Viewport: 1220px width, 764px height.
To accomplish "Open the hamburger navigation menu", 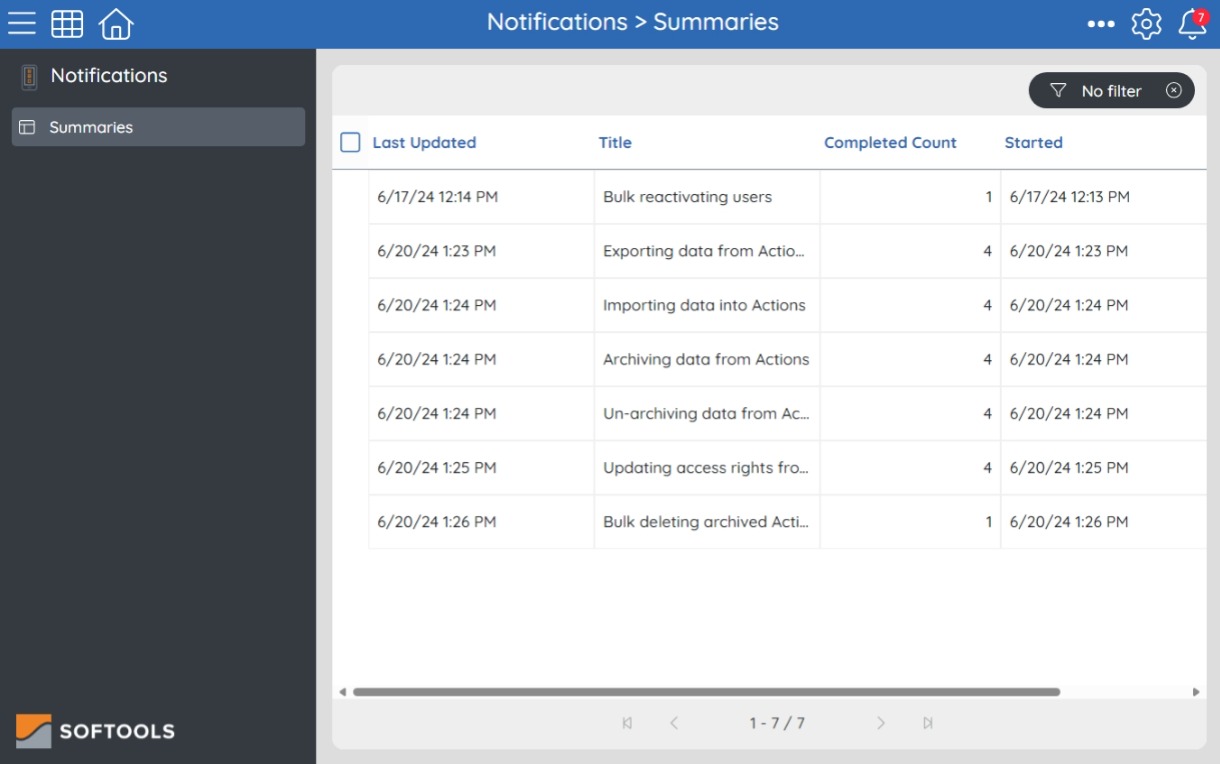I will (x=21, y=23).
